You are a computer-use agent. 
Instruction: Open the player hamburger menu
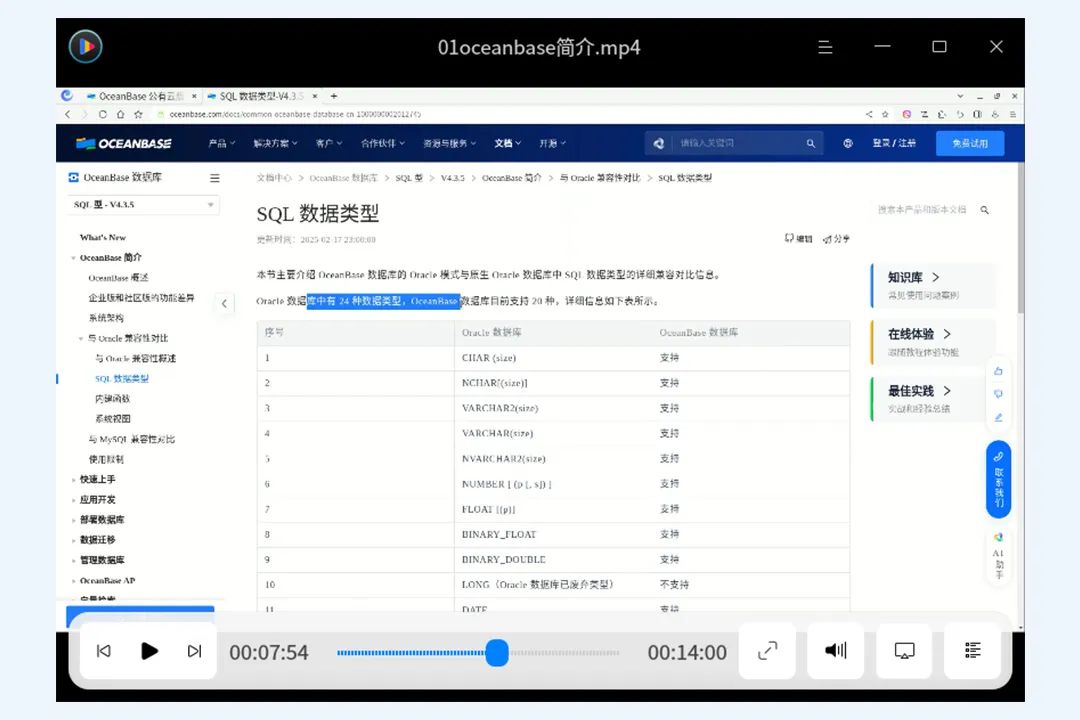[x=824, y=47]
